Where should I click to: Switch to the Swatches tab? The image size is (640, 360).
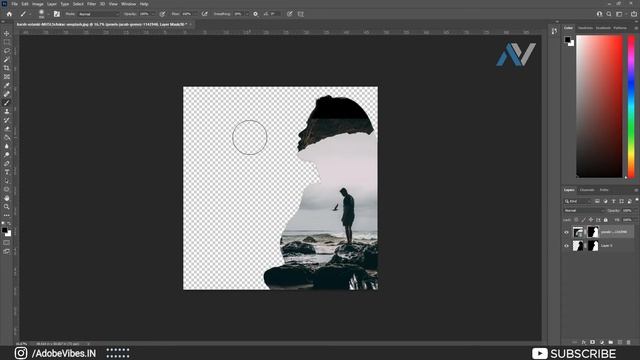pos(585,28)
